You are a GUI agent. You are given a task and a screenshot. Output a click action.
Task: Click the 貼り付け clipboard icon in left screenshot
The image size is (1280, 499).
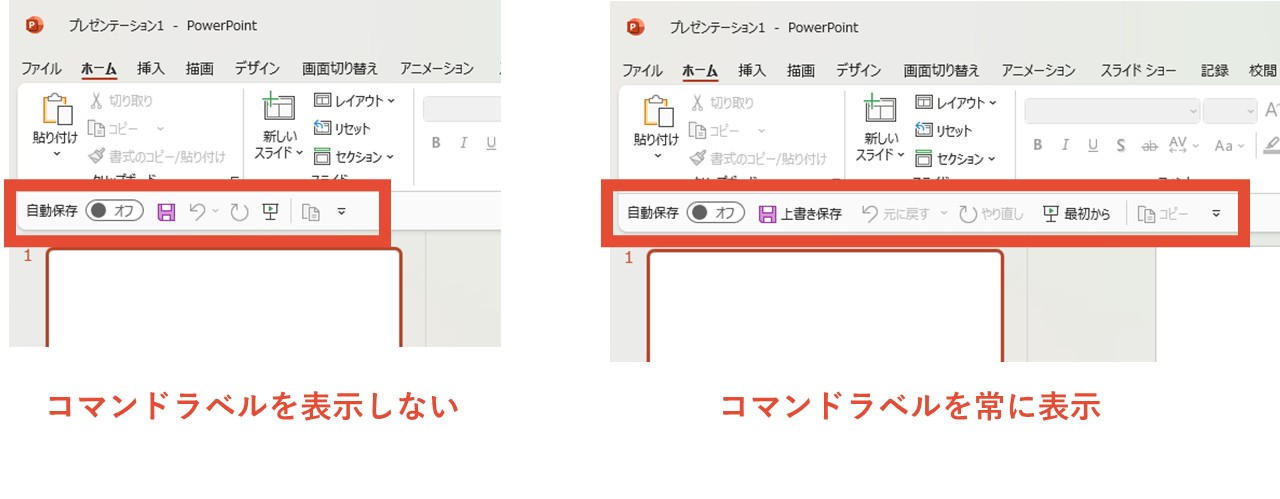(x=55, y=109)
